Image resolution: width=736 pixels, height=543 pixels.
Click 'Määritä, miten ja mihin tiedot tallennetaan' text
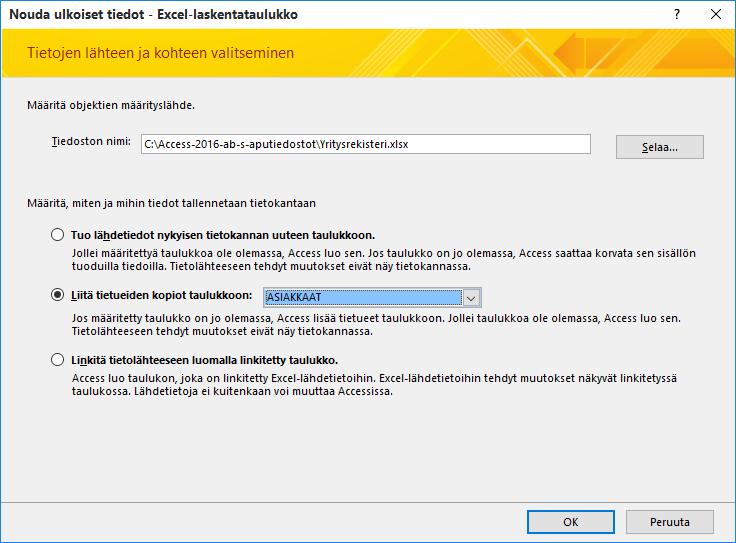pyautogui.click(x=171, y=203)
